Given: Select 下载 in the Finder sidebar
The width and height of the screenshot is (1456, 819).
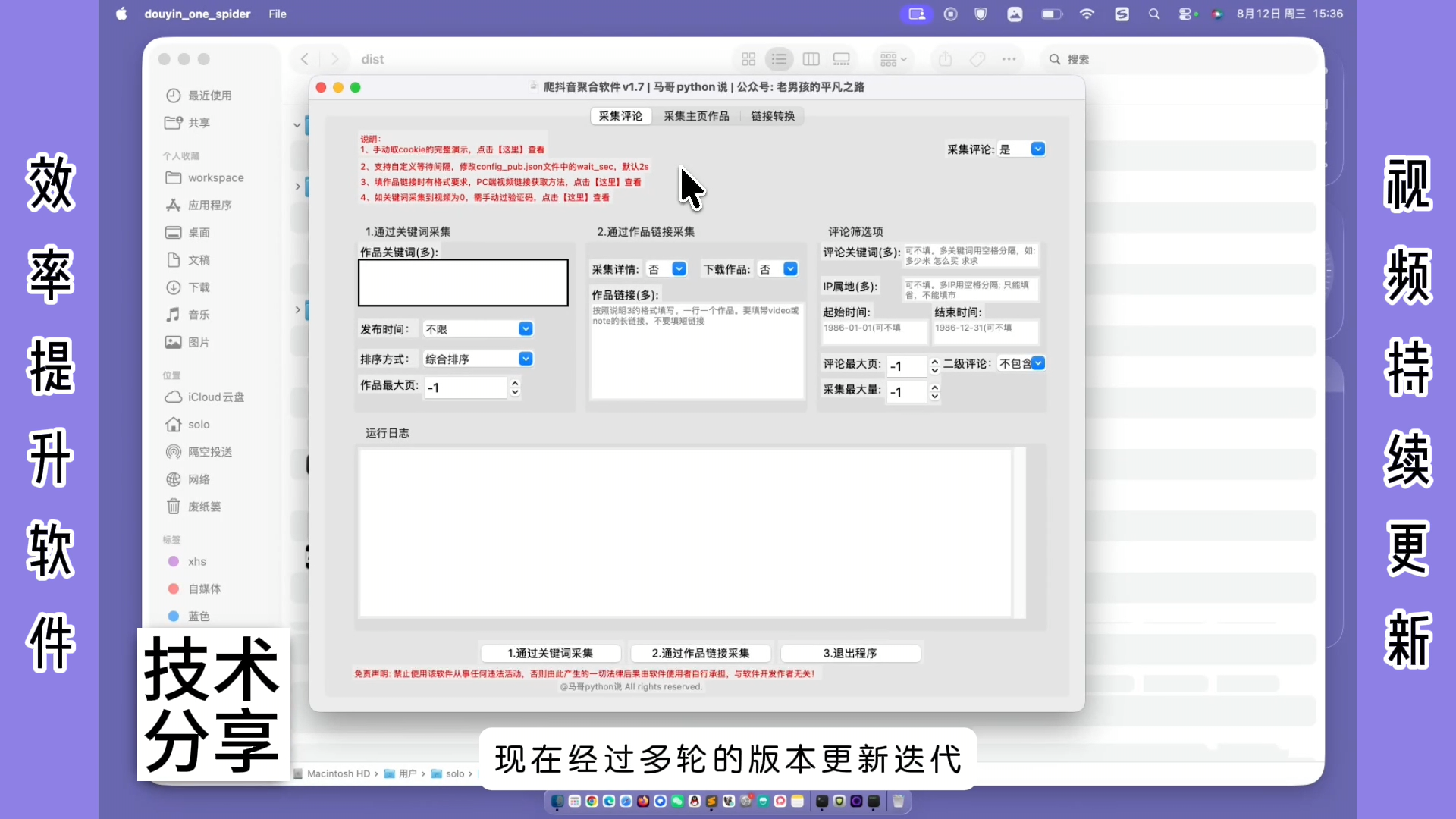Looking at the screenshot, I should coord(199,287).
